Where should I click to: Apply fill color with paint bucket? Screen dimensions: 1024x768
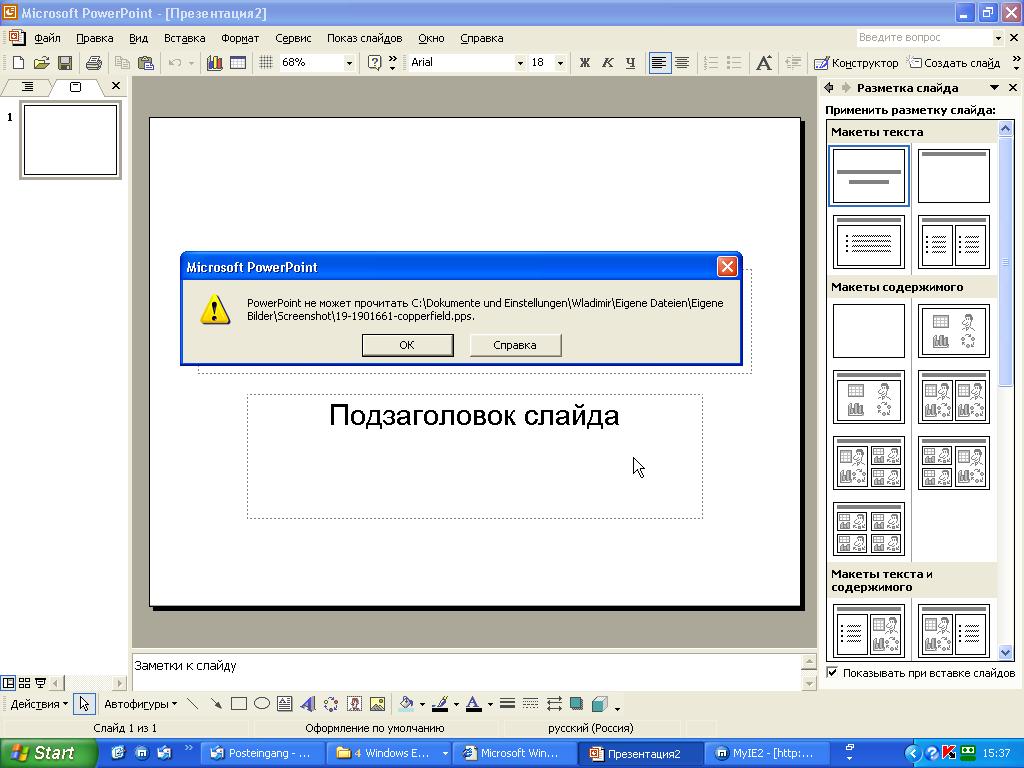click(x=406, y=703)
